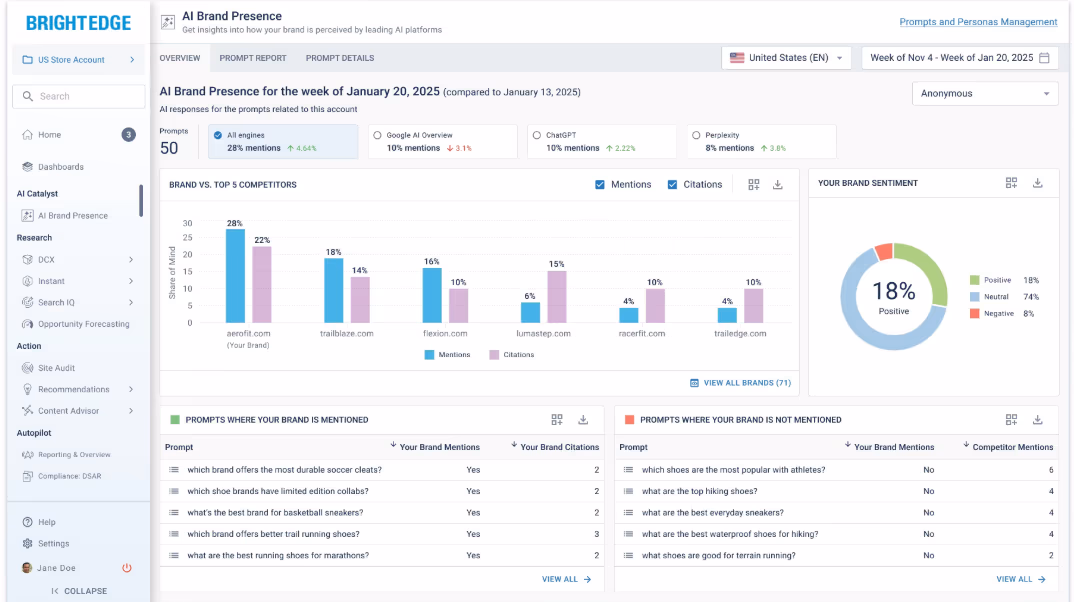This screenshot has width=1074, height=602.
Task: View all prompts where brand not mentioned
Action: (1021, 579)
